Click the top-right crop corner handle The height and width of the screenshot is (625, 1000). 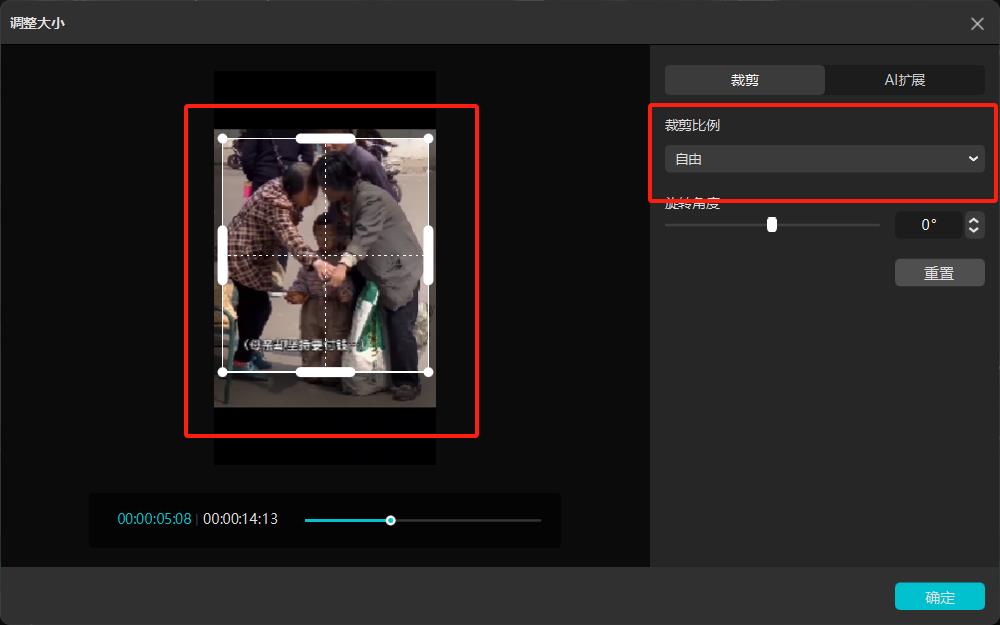tap(429, 138)
